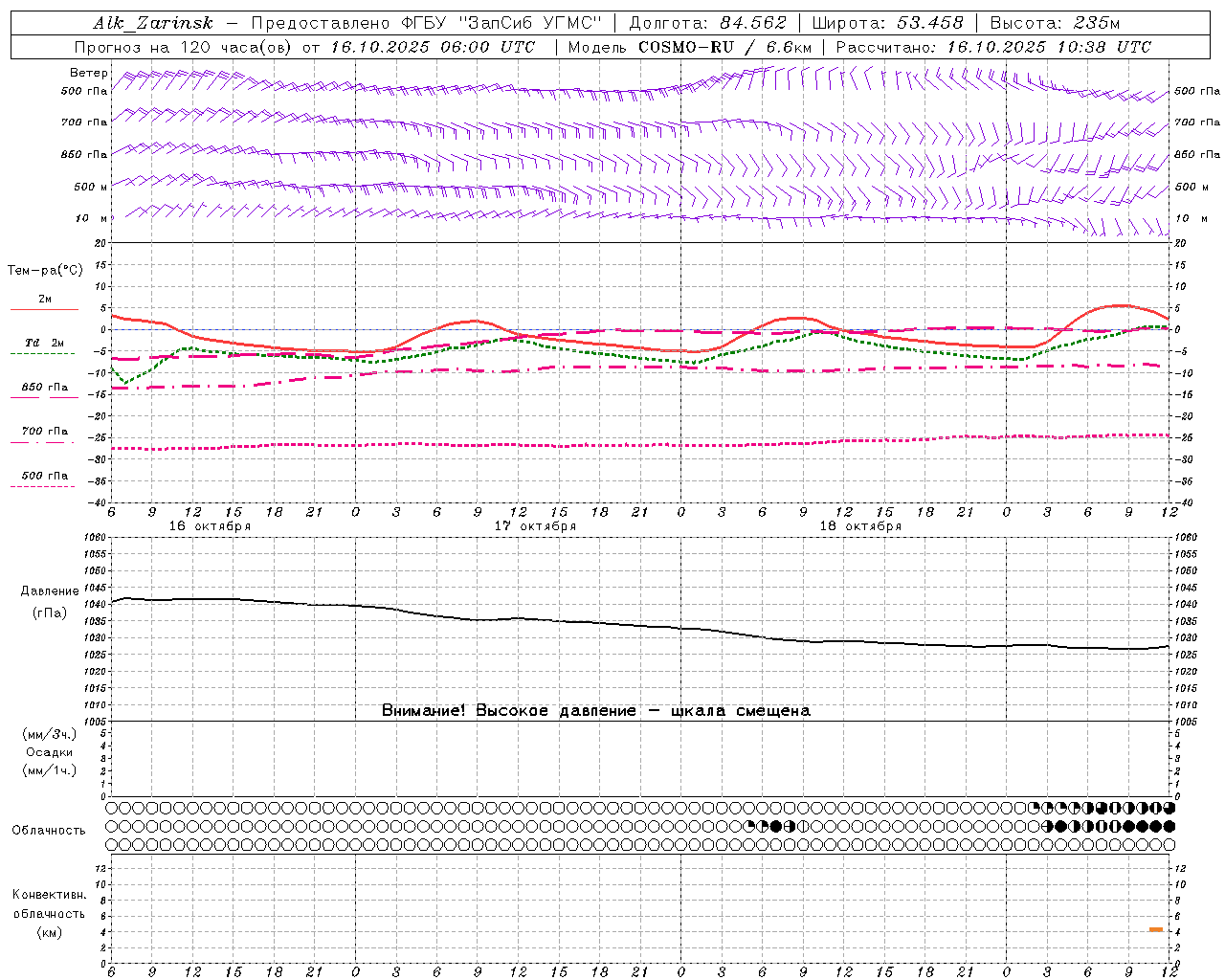Click the Рассчитано: 16.10.2025 10:38 UTC timestamp
Image resolution: width=1225 pixels, height=980 pixels.
[993, 47]
